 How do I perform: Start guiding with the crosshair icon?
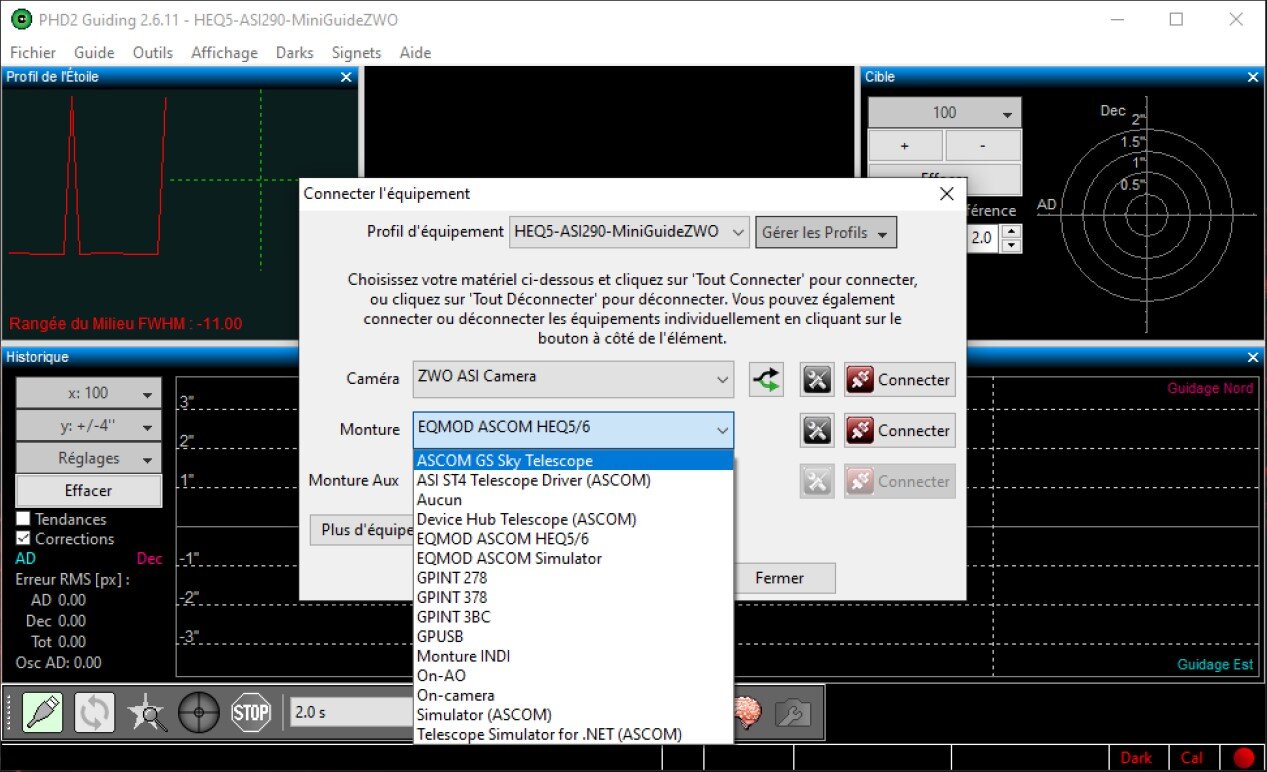tap(198, 712)
